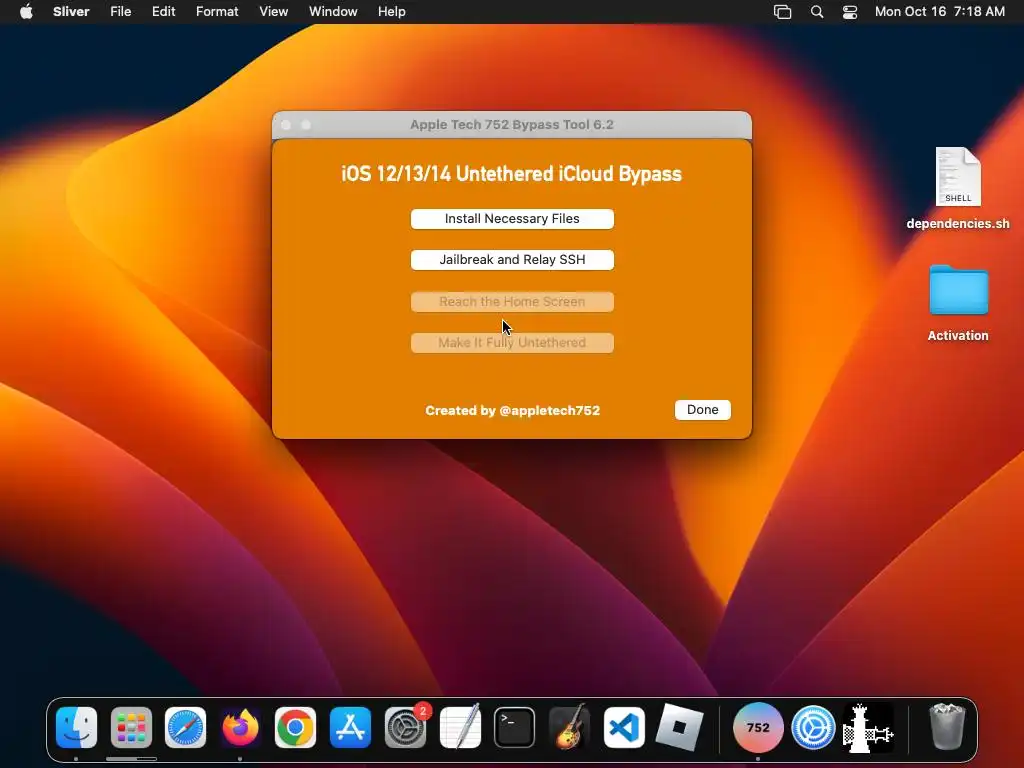Open Trash from the Dock
This screenshot has height=768, width=1024.
[947, 726]
